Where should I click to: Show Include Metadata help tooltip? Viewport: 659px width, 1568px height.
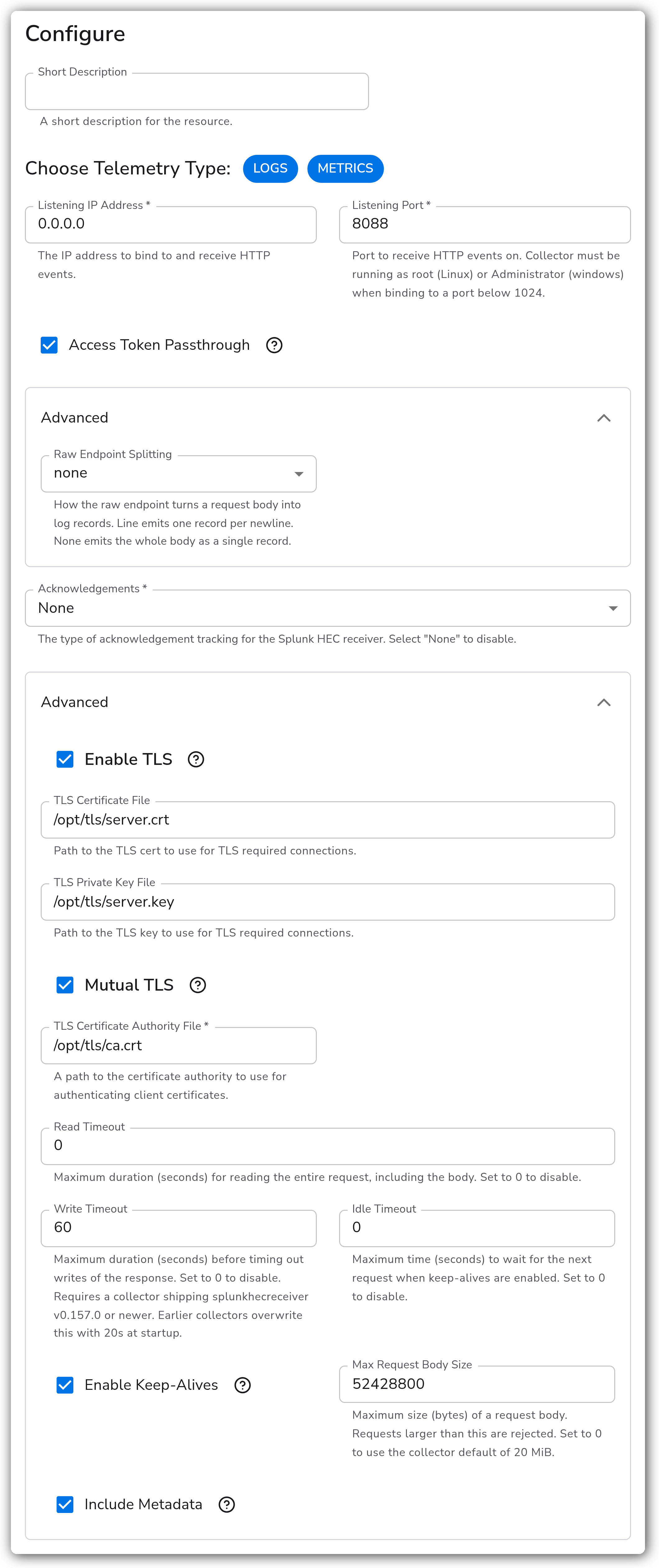[227, 1505]
